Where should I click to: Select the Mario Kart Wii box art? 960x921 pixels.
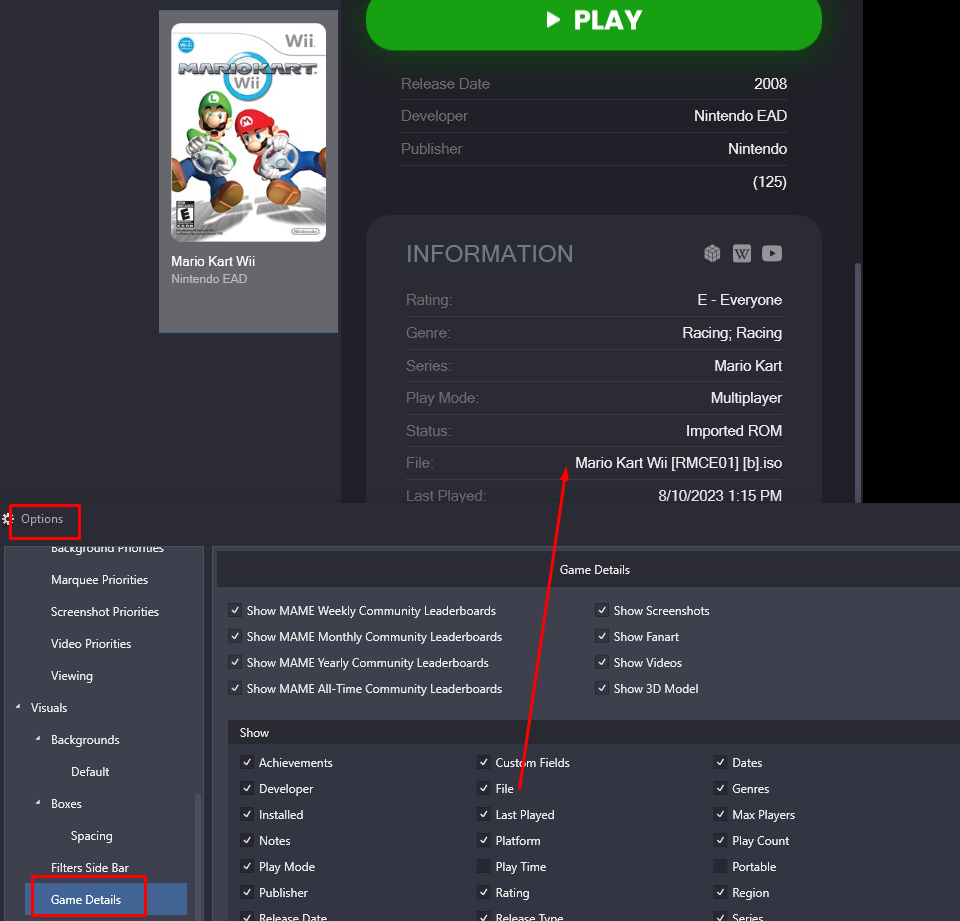(249, 132)
